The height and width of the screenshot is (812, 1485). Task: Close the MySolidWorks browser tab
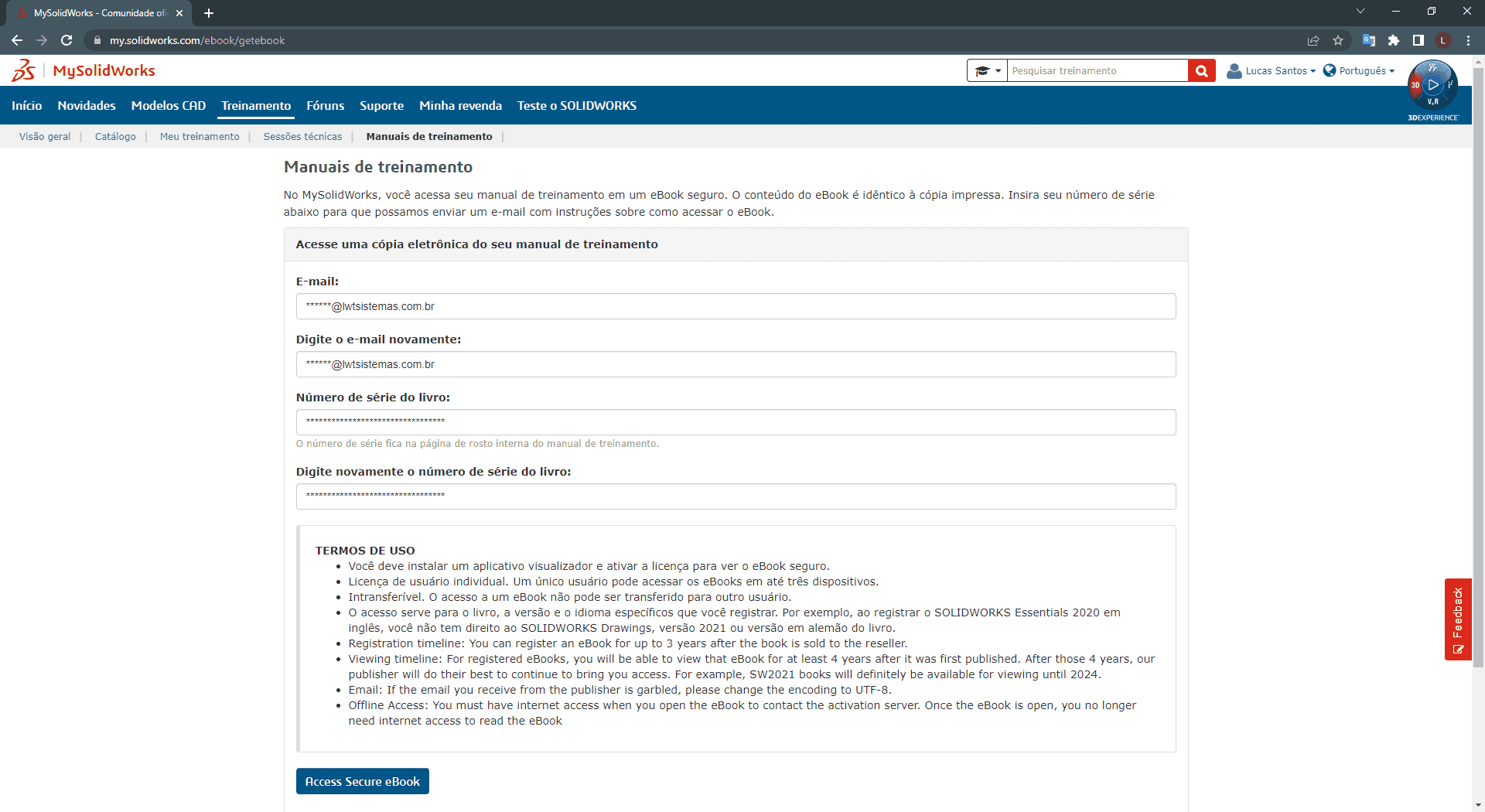tap(179, 13)
